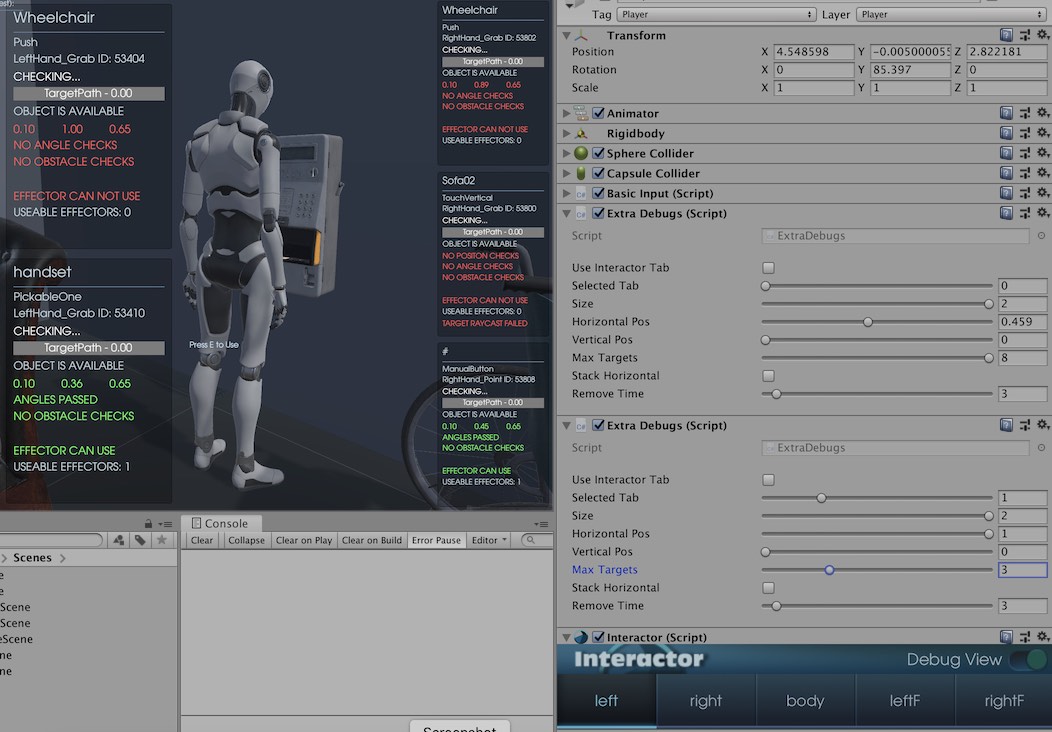Click the search by type icon
Viewport: 1052px width, 732px height.
(119, 540)
